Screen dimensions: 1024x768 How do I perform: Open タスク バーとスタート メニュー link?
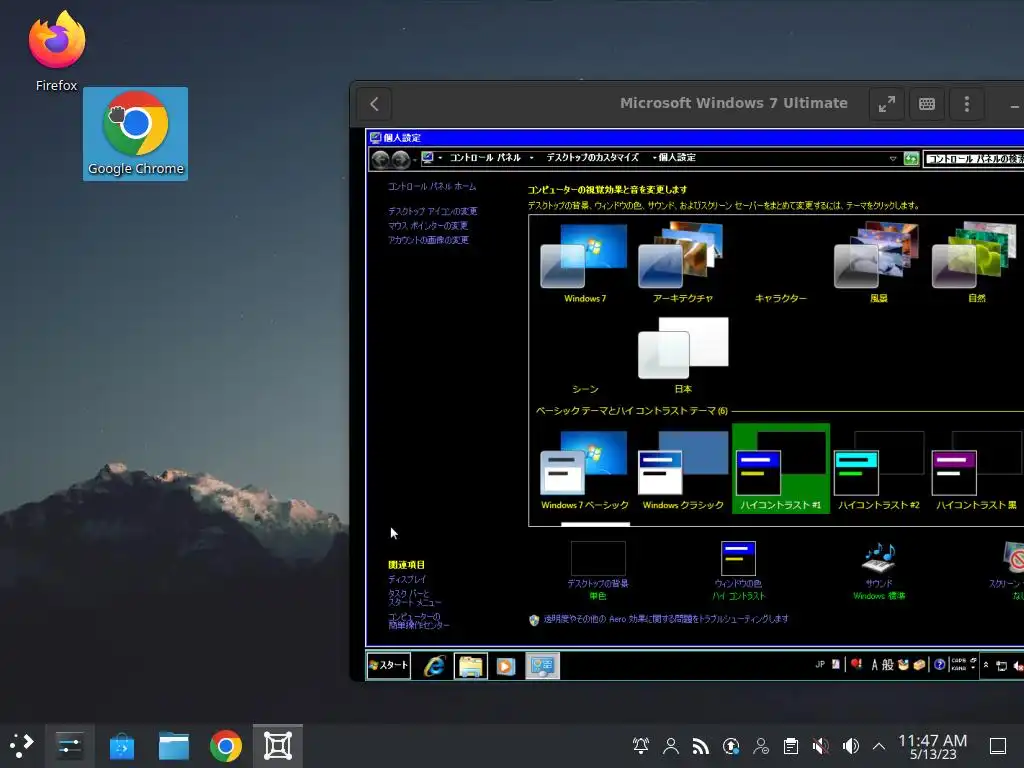(414, 598)
